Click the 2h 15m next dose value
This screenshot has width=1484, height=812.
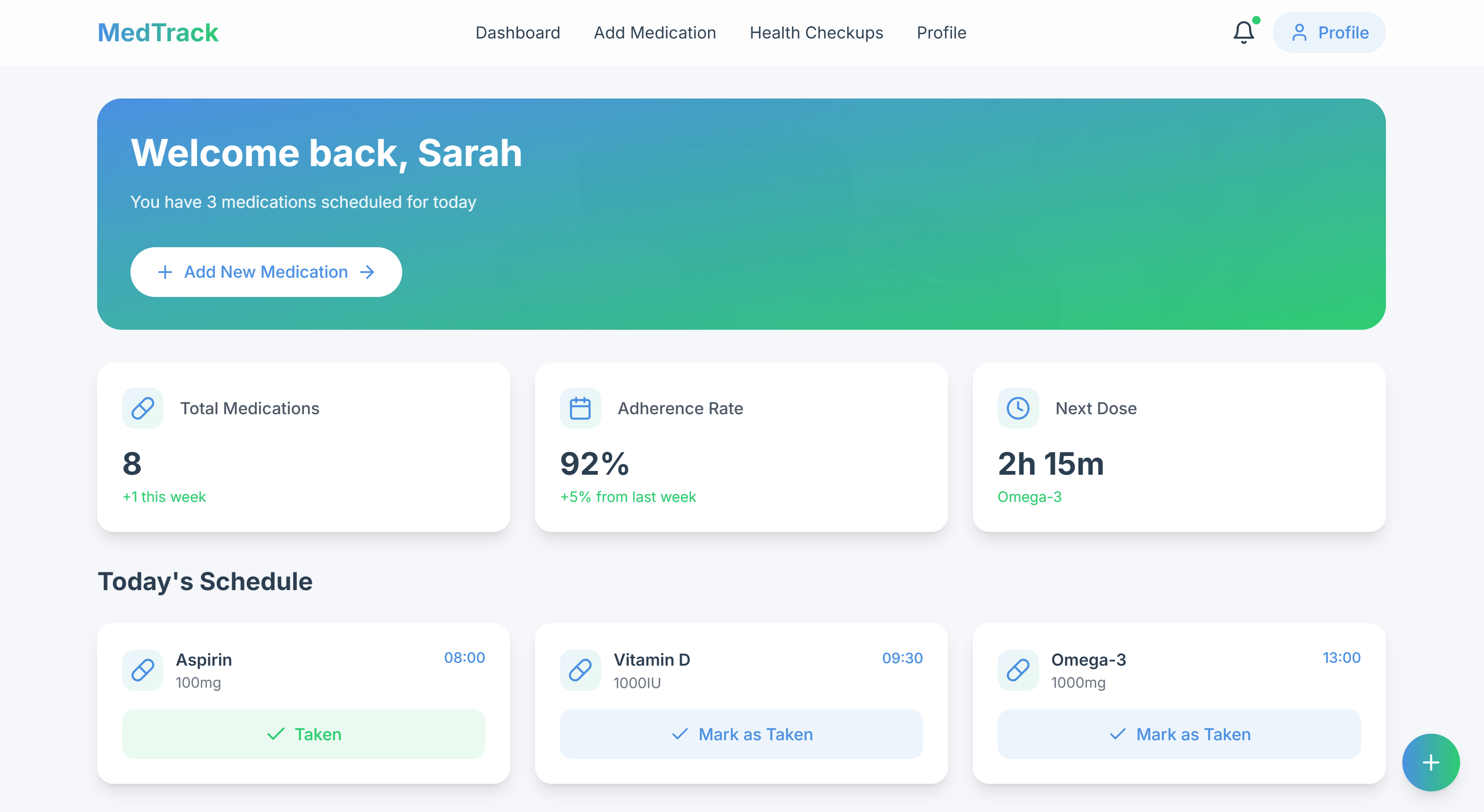(1051, 463)
